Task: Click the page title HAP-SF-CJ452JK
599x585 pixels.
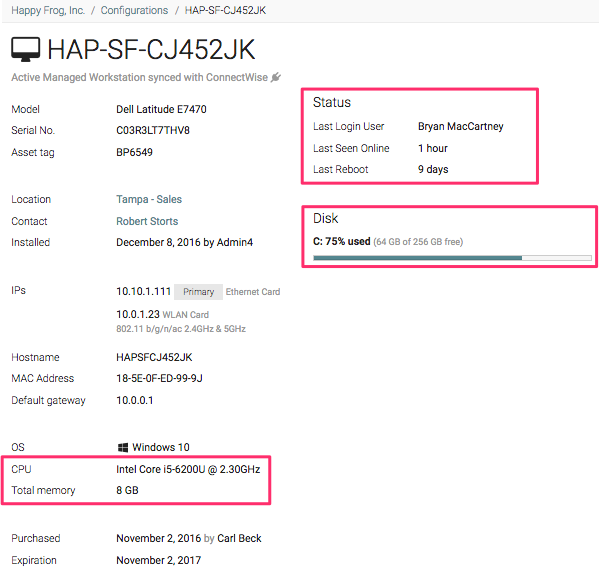Action: [x=151, y=50]
